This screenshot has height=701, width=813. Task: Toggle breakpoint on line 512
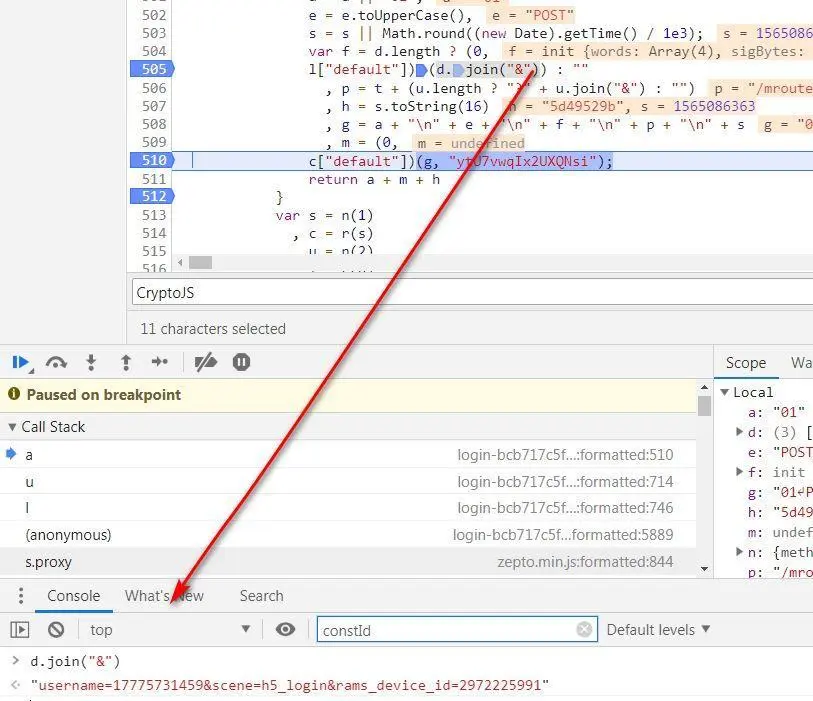coord(152,197)
